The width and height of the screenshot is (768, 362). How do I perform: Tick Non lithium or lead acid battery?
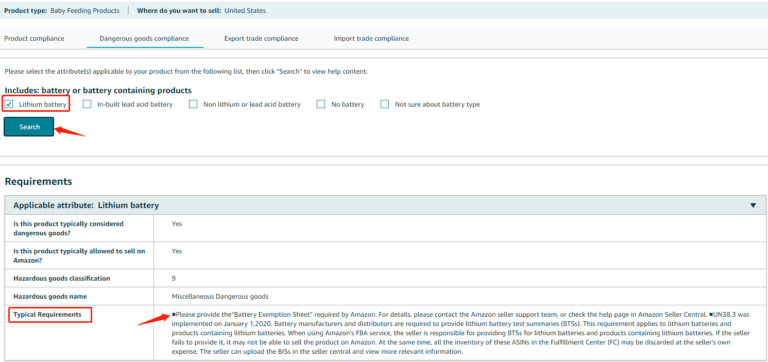(193, 104)
